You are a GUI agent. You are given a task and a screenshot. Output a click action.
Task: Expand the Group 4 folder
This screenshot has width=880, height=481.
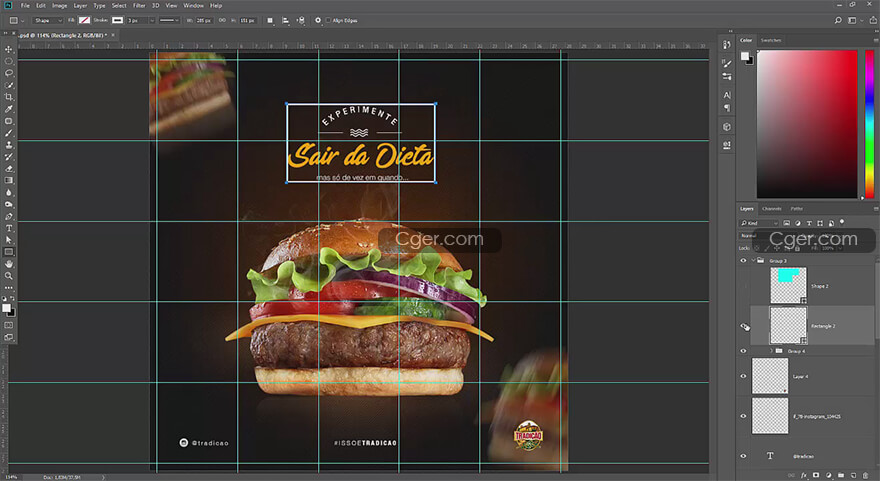coord(771,351)
